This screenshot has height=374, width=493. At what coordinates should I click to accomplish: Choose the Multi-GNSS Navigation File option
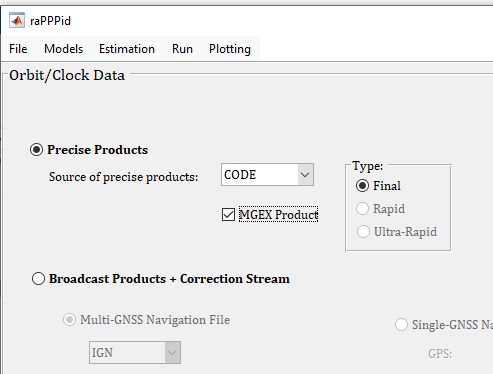[69, 320]
